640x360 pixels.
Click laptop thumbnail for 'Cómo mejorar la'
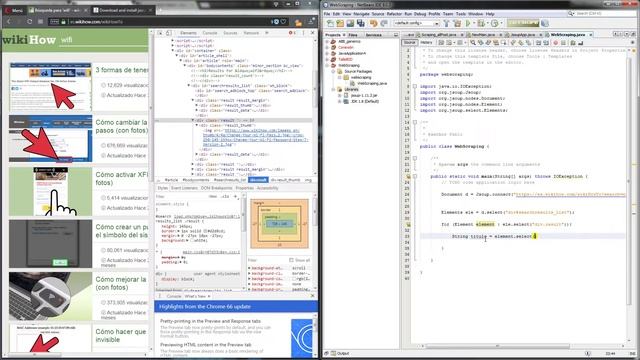(50, 296)
